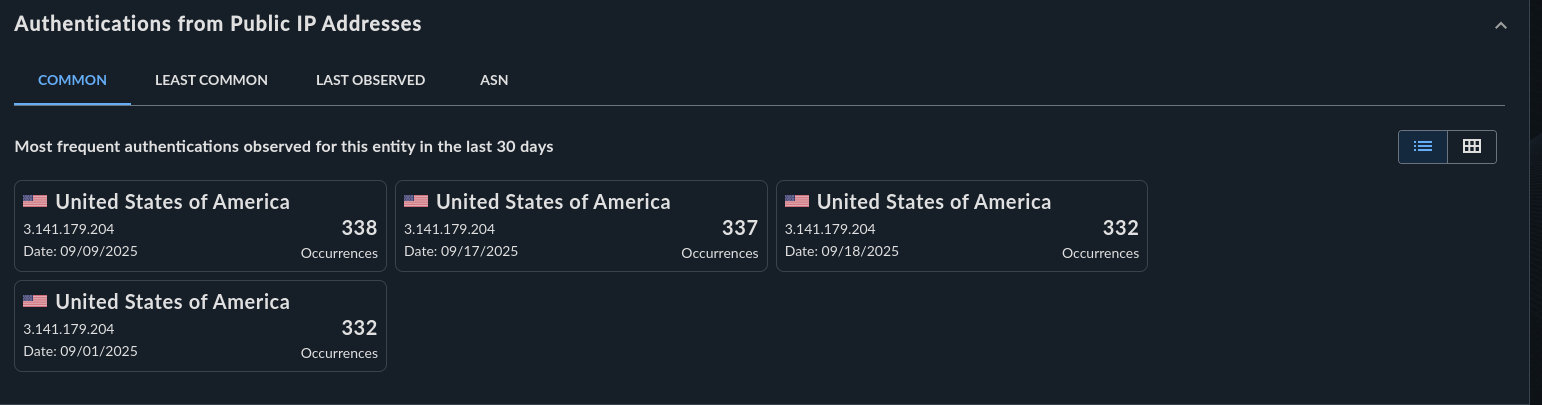This screenshot has width=1542, height=405.
Task: Open the Last Observed tab
Action: (370, 80)
